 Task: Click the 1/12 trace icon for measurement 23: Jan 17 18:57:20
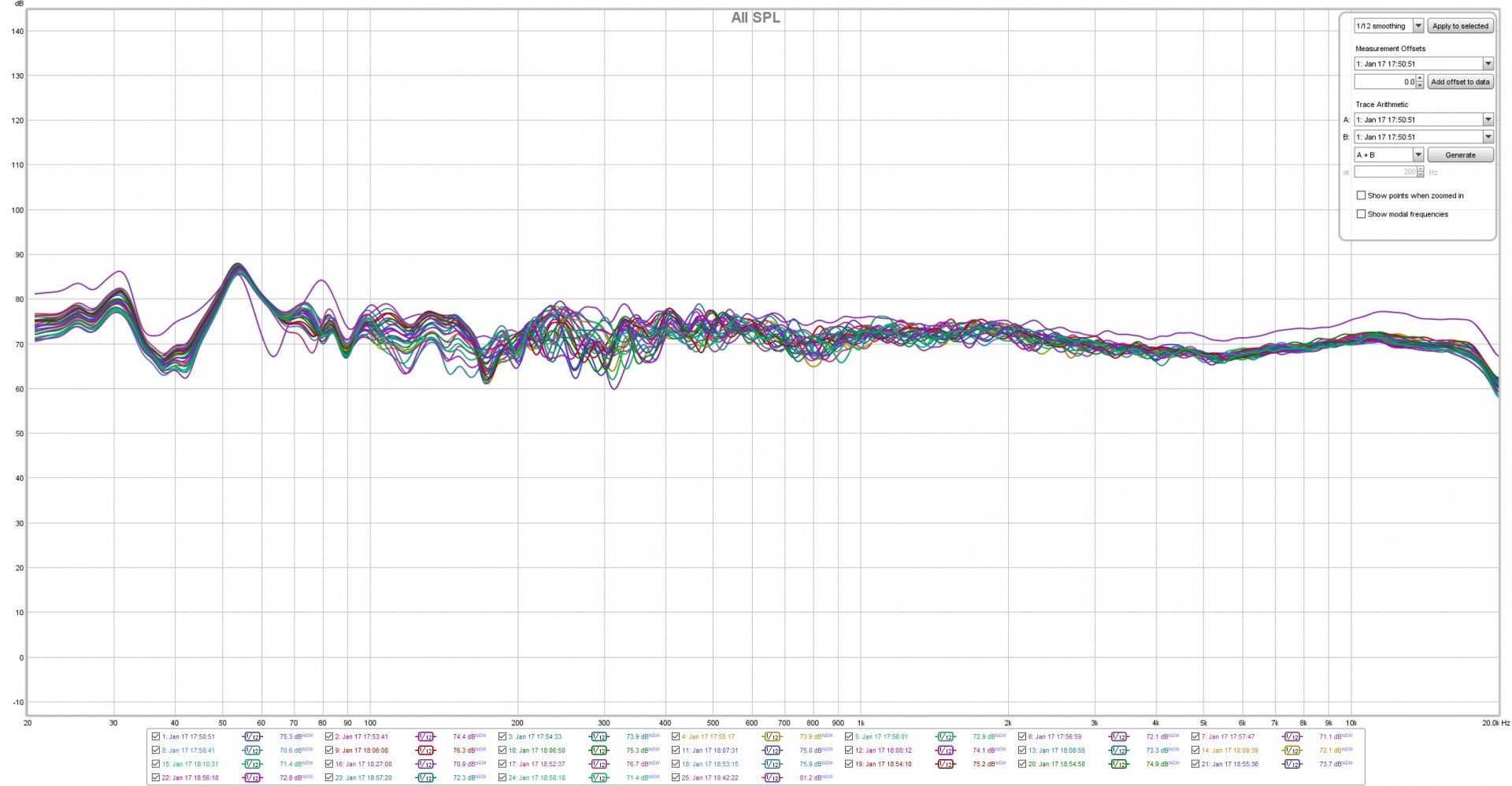tap(425, 777)
